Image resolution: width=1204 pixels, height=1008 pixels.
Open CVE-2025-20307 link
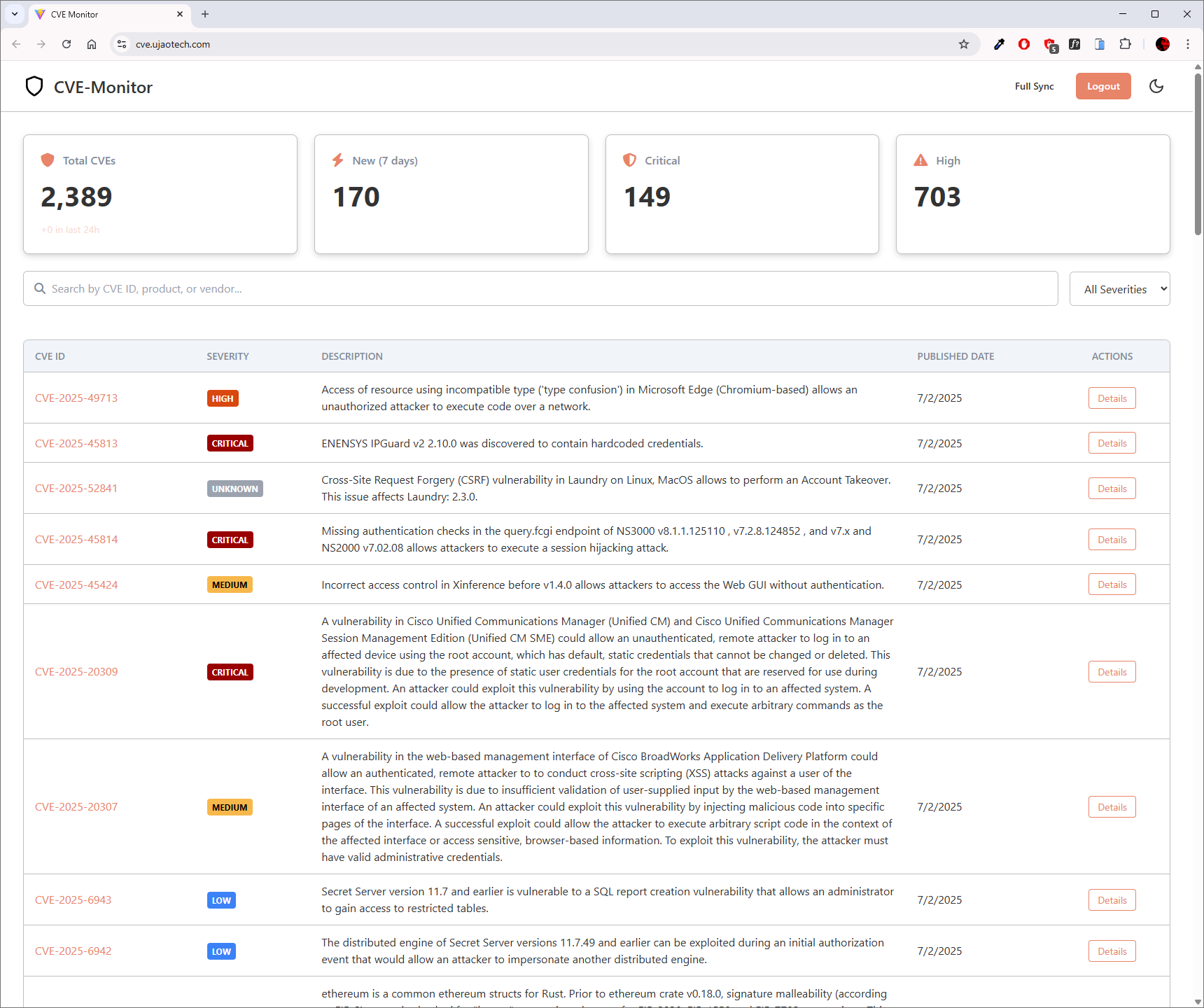[76, 806]
